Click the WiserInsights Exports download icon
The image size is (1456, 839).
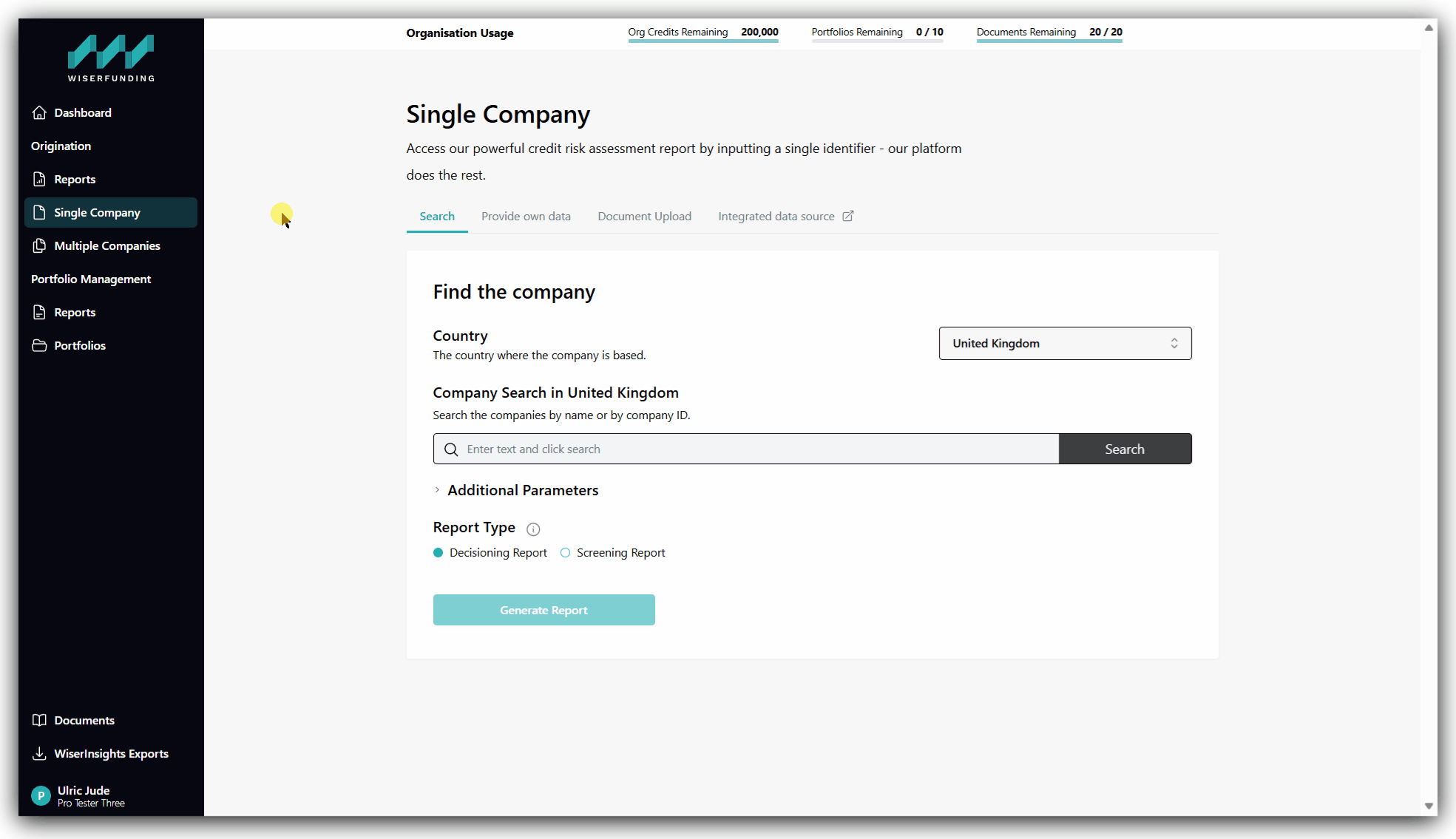coord(39,753)
